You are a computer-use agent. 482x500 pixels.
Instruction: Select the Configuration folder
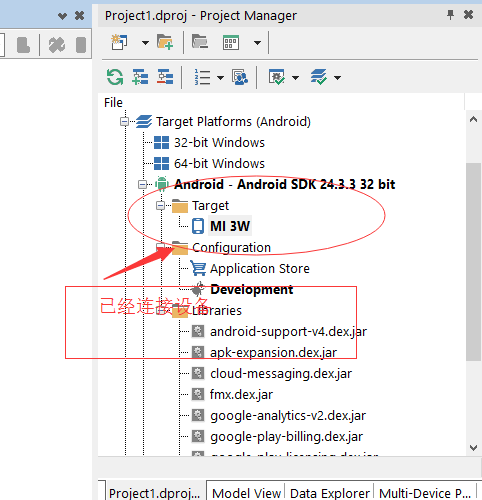[231, 248]
